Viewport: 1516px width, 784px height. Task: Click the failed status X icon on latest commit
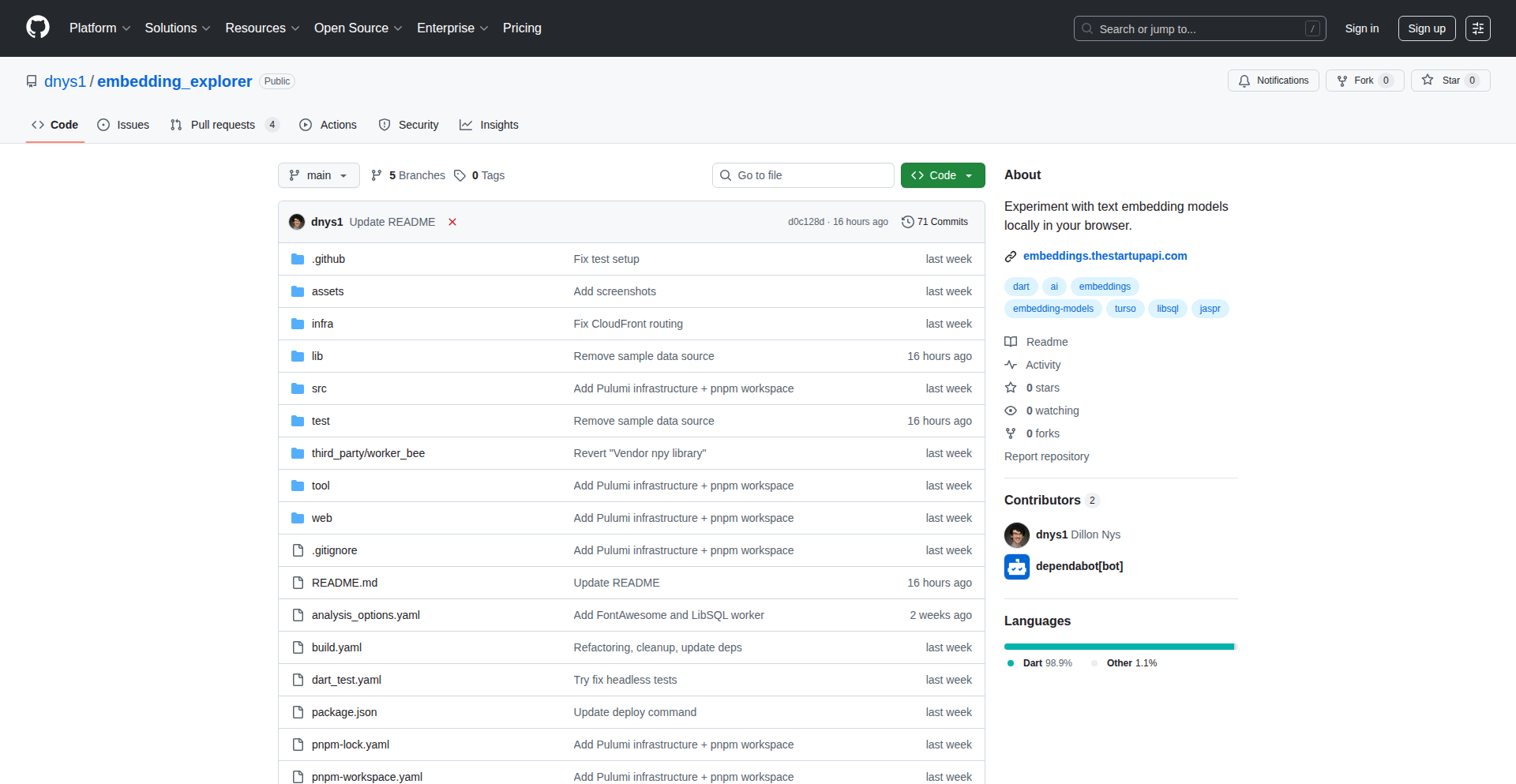click(452, 222)
